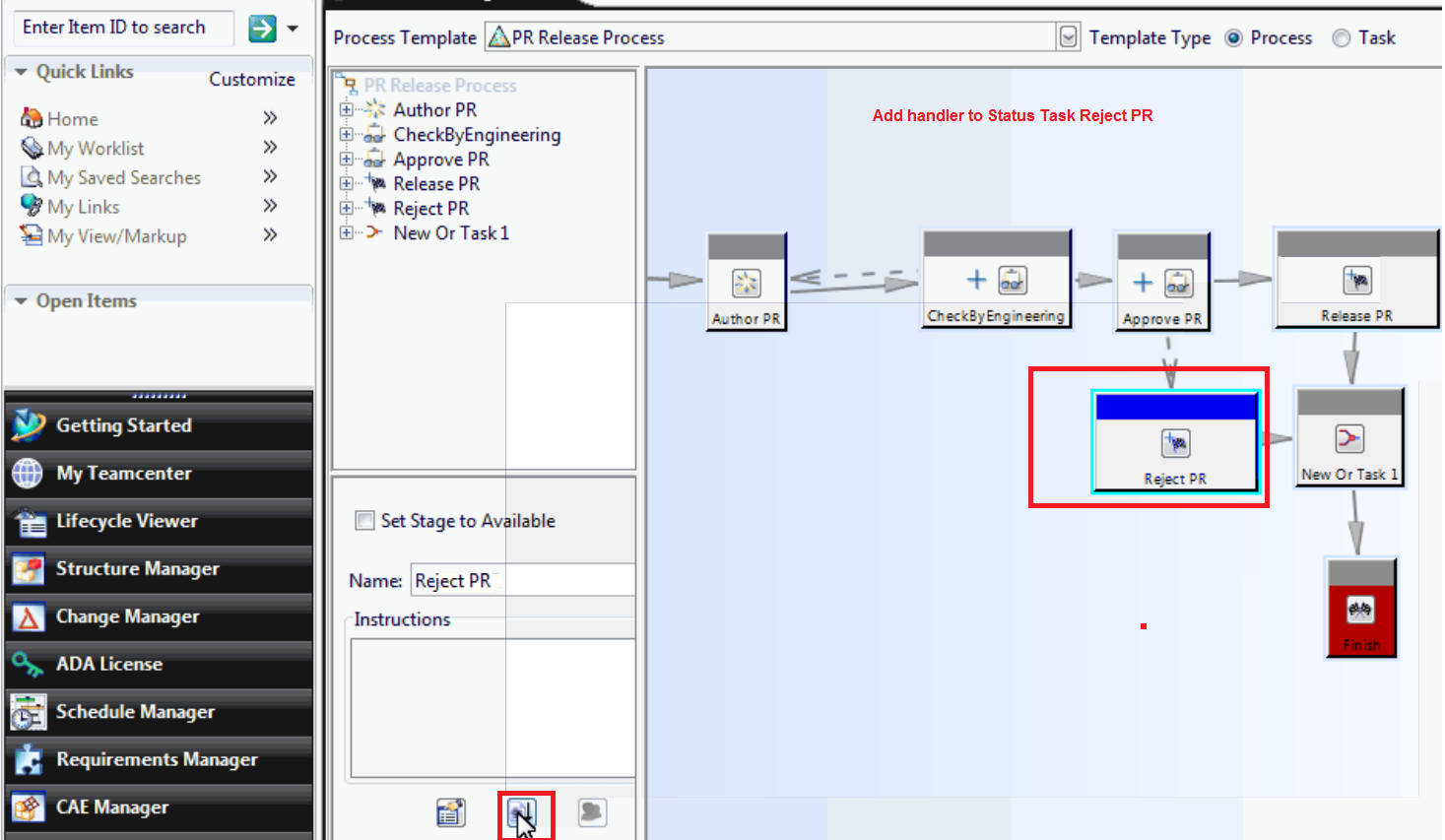Open the Process Template dropdown list
This screenshot has height=840, width=1445.
point(1069,36)
